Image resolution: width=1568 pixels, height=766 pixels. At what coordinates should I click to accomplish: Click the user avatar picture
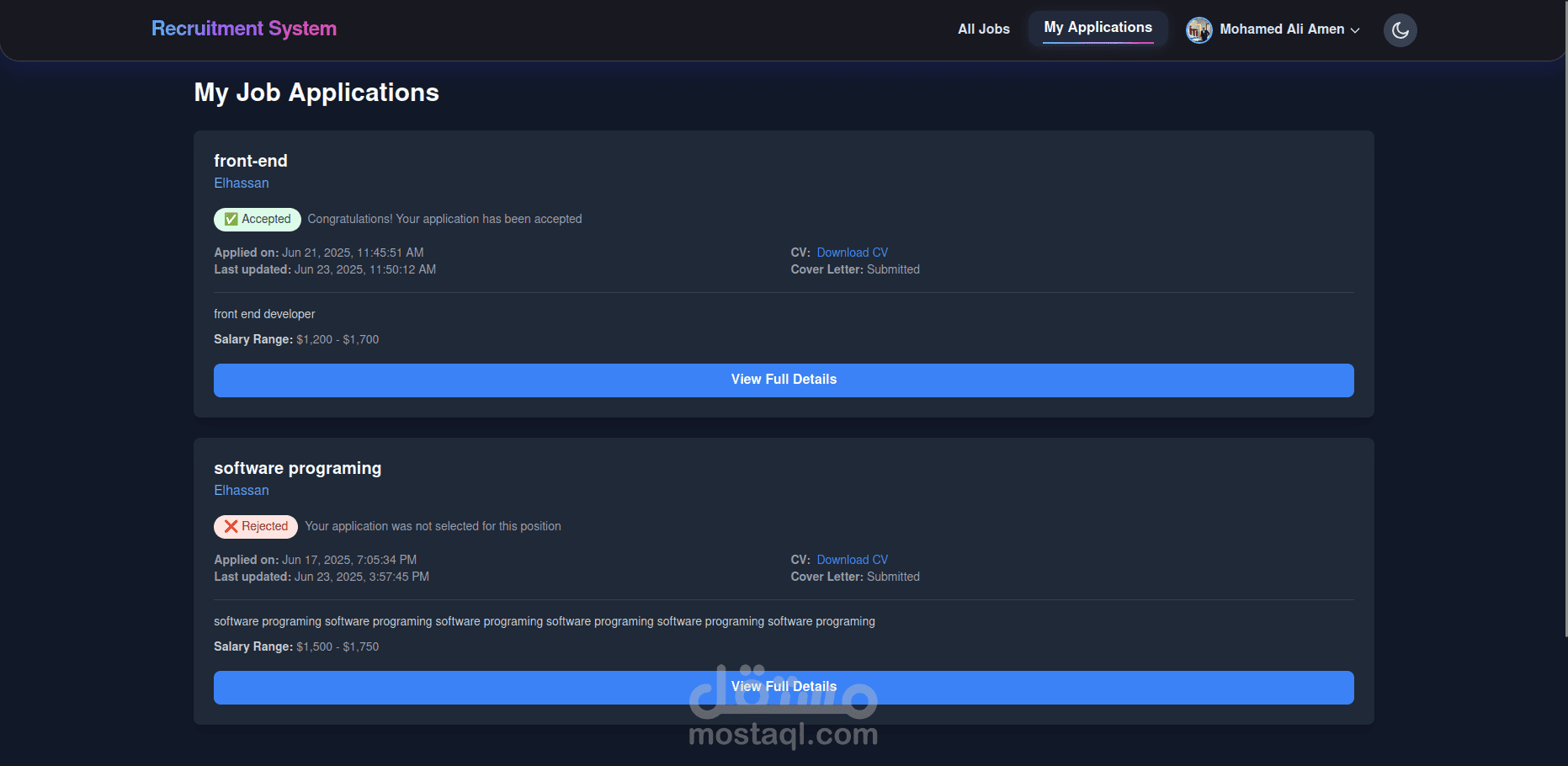(1199, 29)
